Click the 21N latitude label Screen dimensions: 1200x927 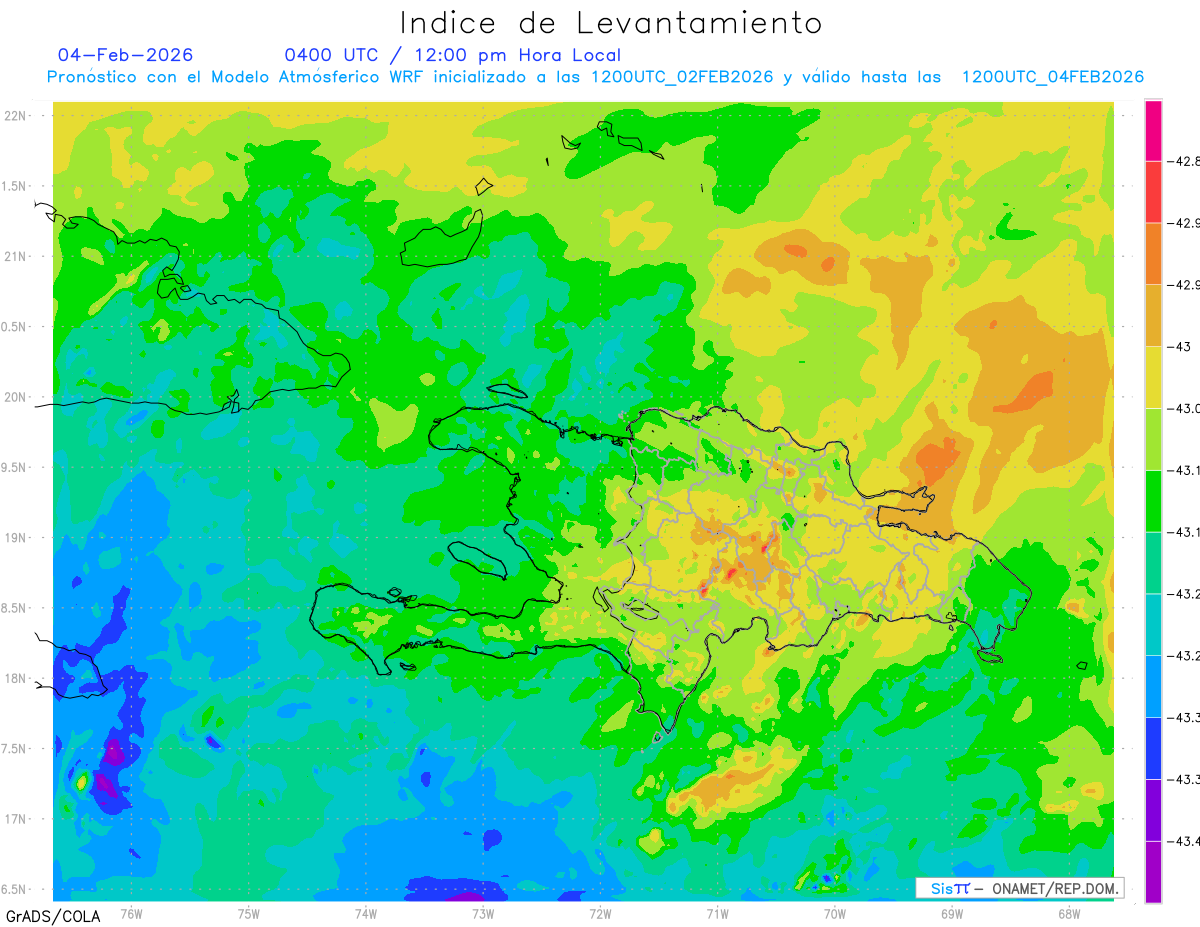(15, 256)
